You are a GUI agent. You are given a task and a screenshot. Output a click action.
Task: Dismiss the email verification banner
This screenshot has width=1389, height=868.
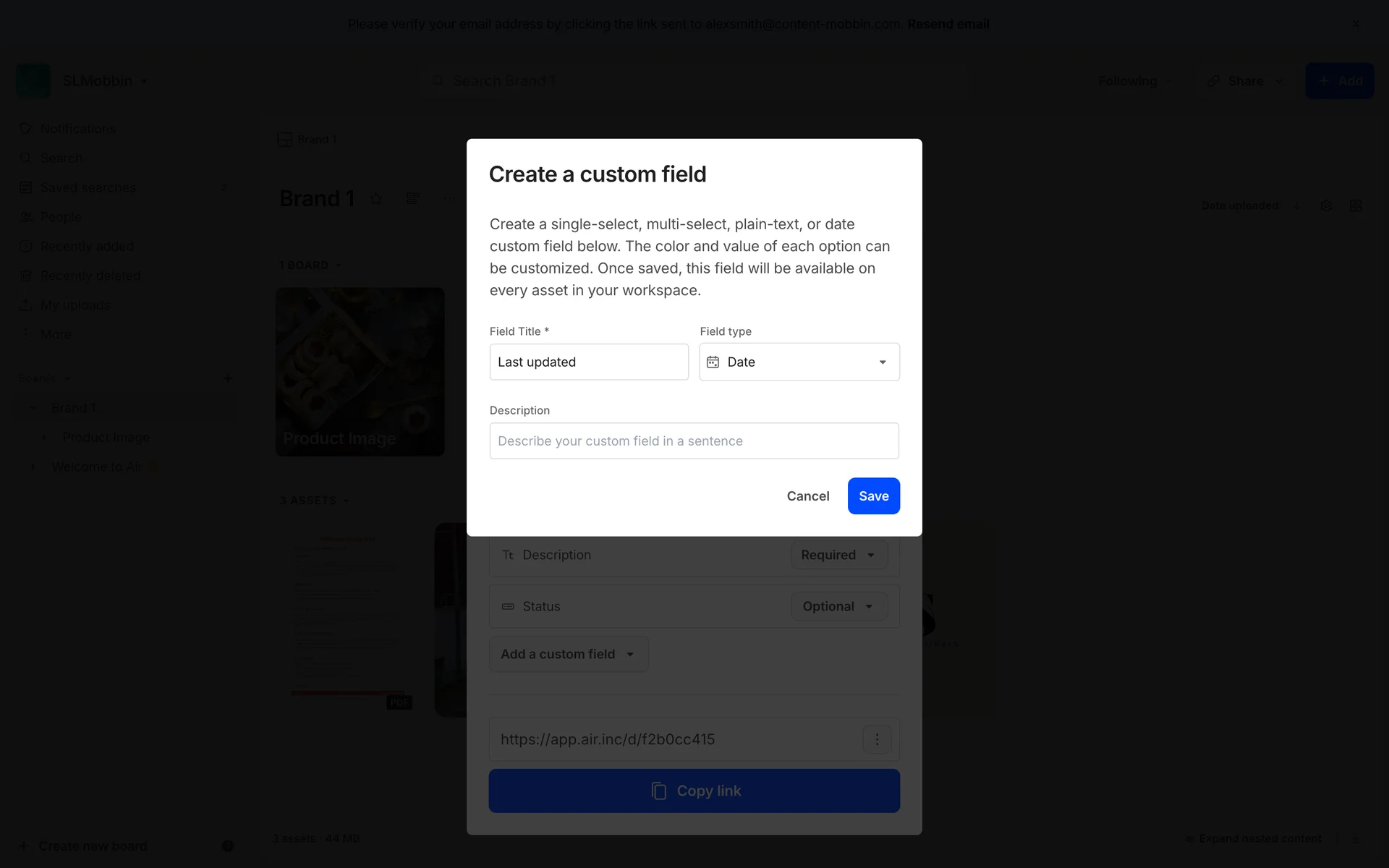pos(1356,24)
